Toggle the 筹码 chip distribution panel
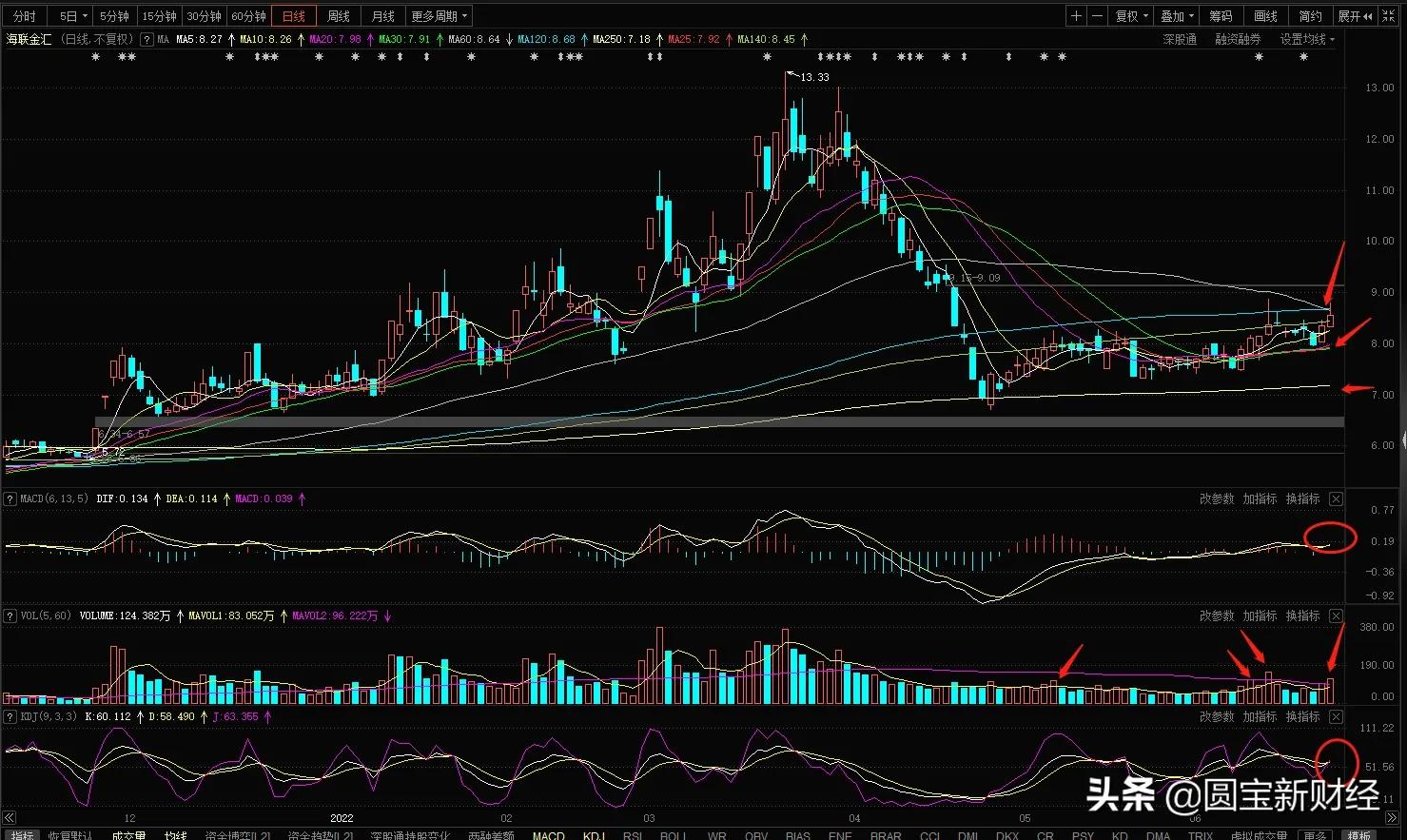This screenshot has height=840, width=1407. pos(1221,16)
